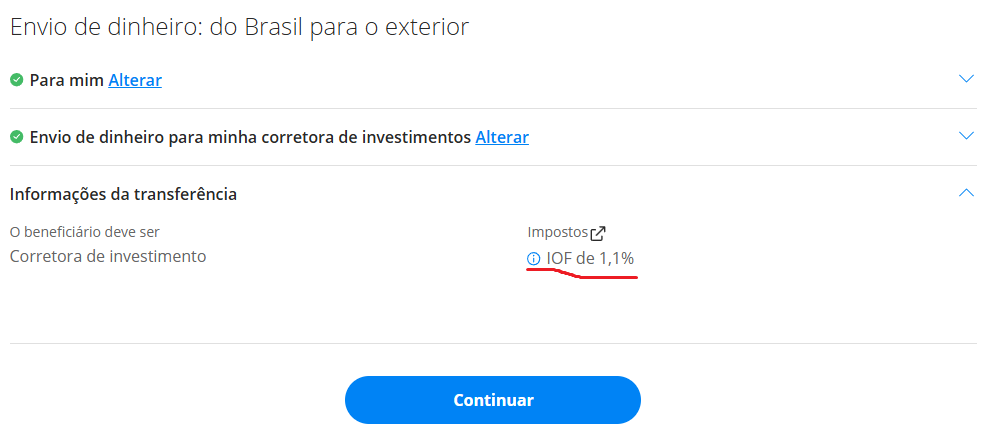Viewport: 998px width, 443px height.
Task: Select the Informações da transferência header
Action: pos(123,194)
